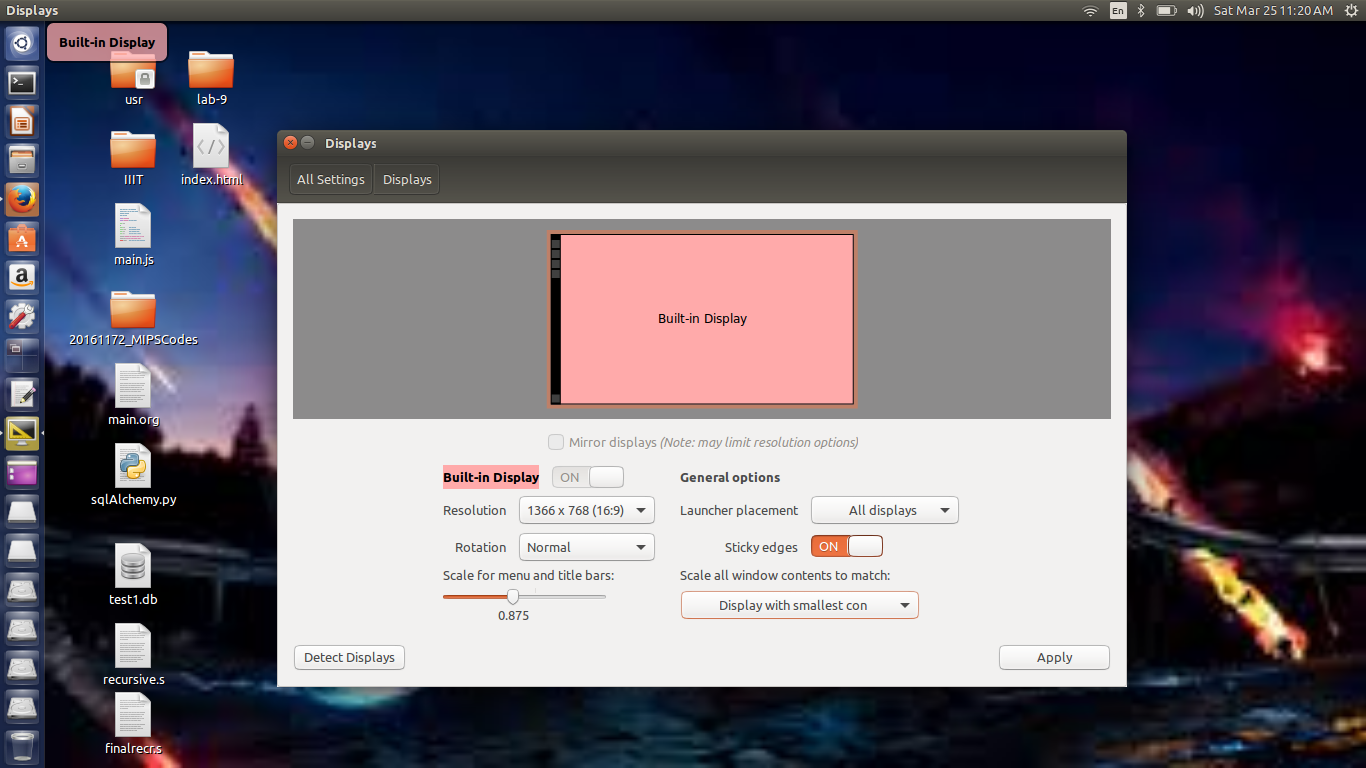1366x768 pixels.
Task: Open the Resolution dropdown
Action: coord(586,510)
